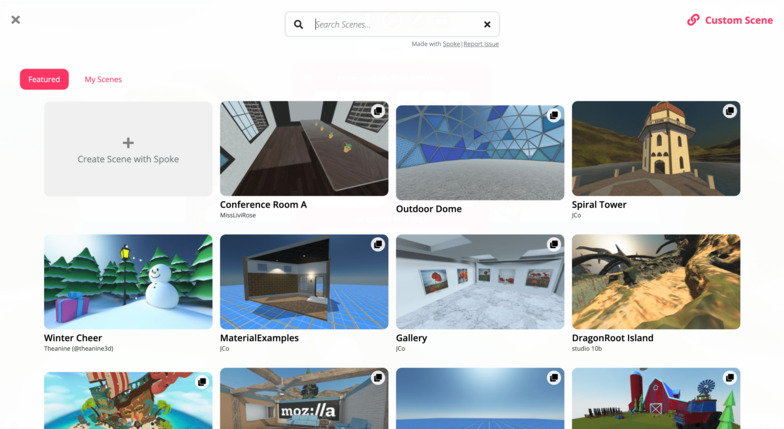Click the Winter Cheer title text
The height and width of the screenshot is (429, 784).
point(73,338)
